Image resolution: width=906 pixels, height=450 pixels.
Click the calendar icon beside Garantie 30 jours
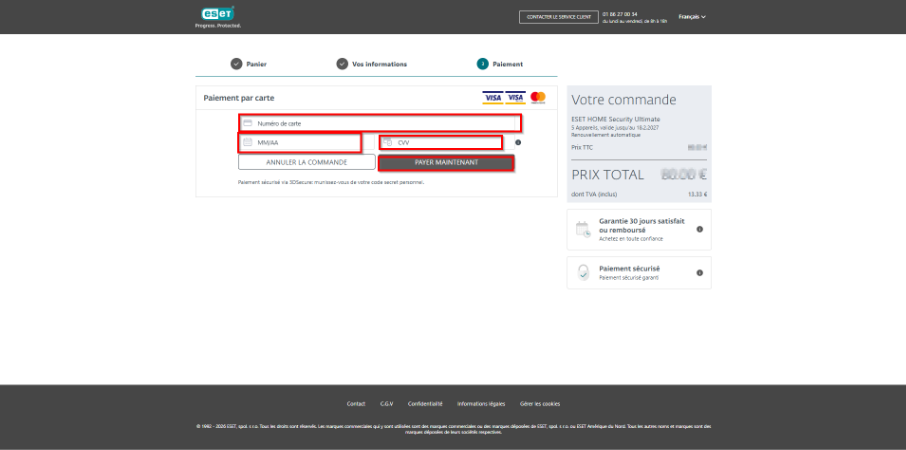pos(583,229)
